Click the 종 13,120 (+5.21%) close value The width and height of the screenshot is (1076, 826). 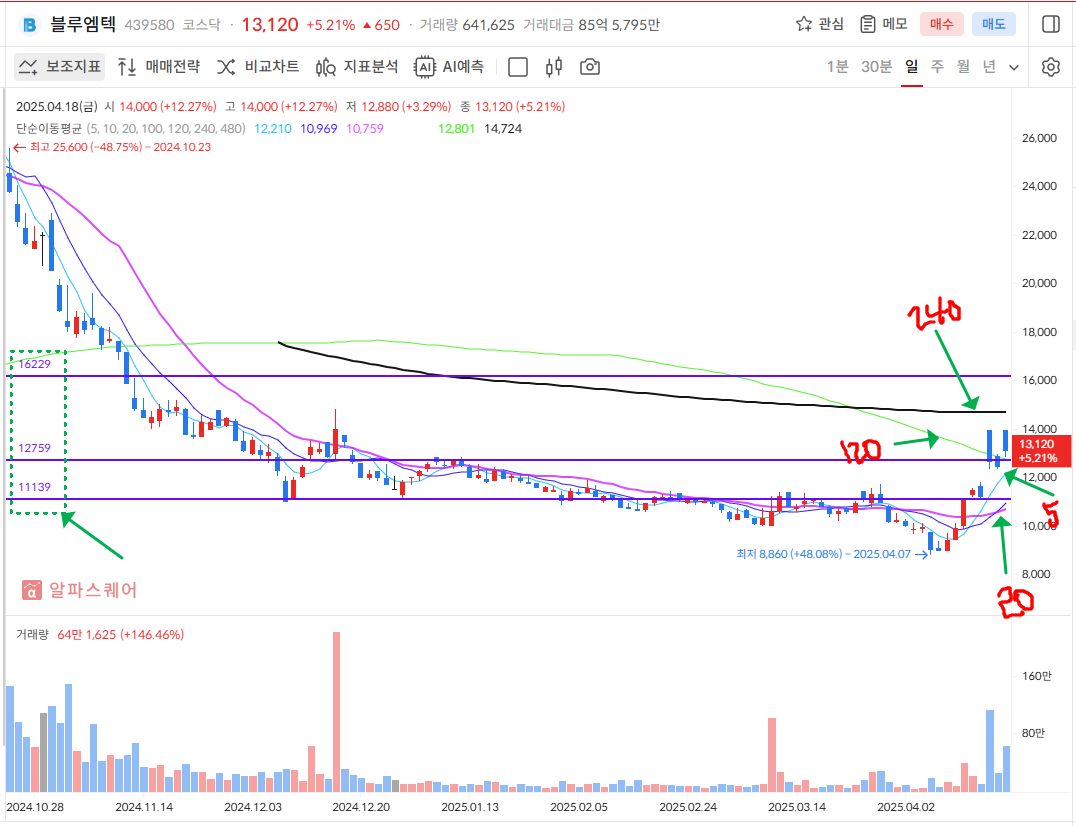pos(513,106)
